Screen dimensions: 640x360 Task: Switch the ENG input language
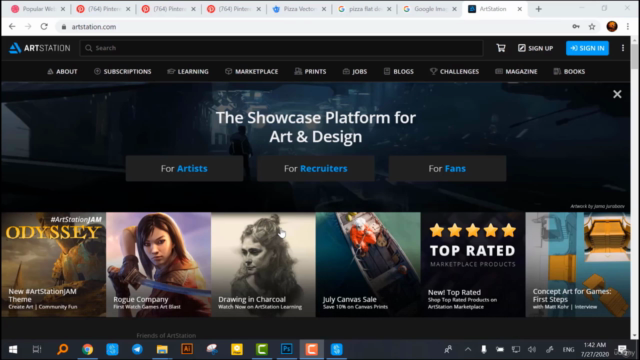click(x=568, y=350)
